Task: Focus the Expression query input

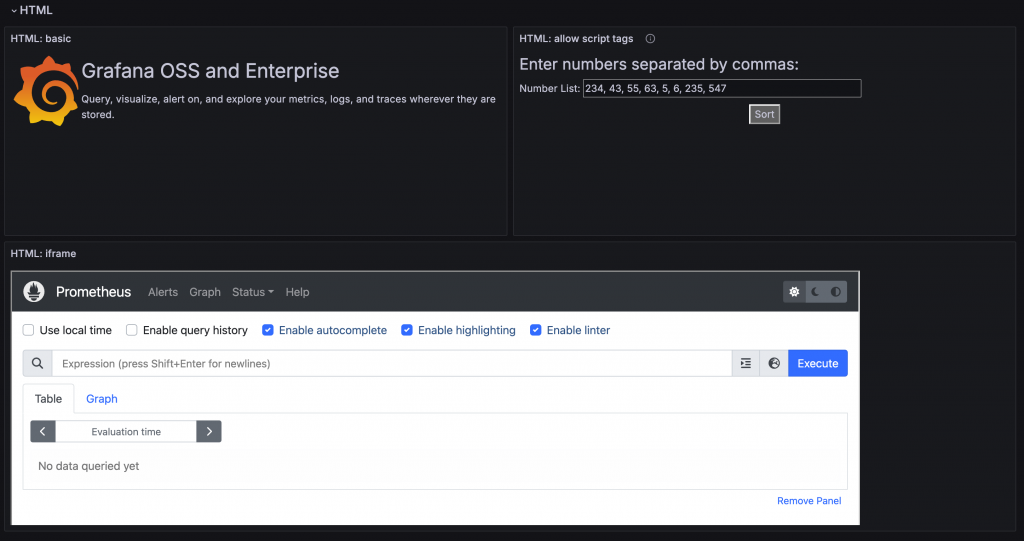Action: tap(392, 363)
